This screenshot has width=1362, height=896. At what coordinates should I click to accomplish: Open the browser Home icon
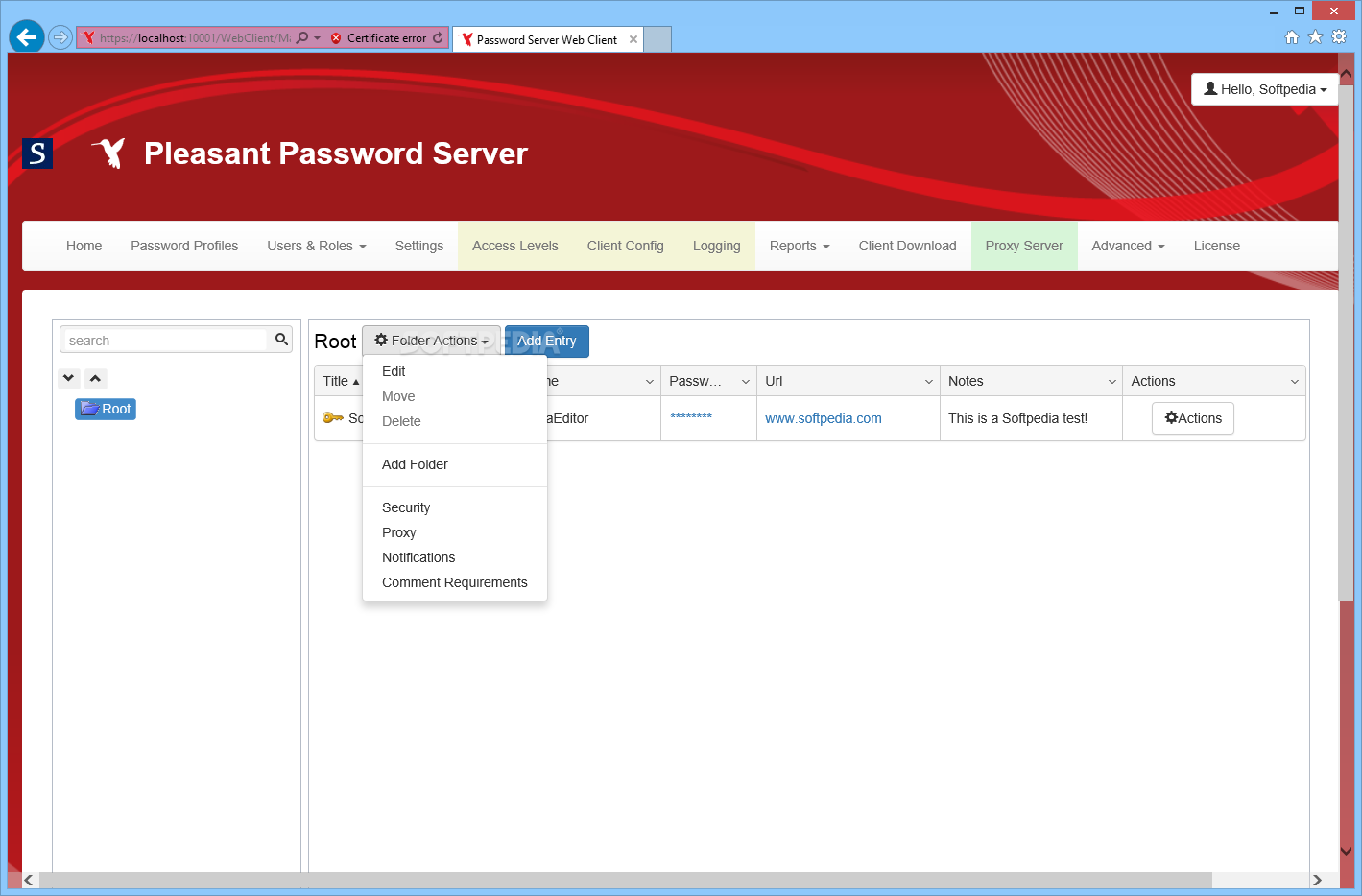click(1292, 37)
